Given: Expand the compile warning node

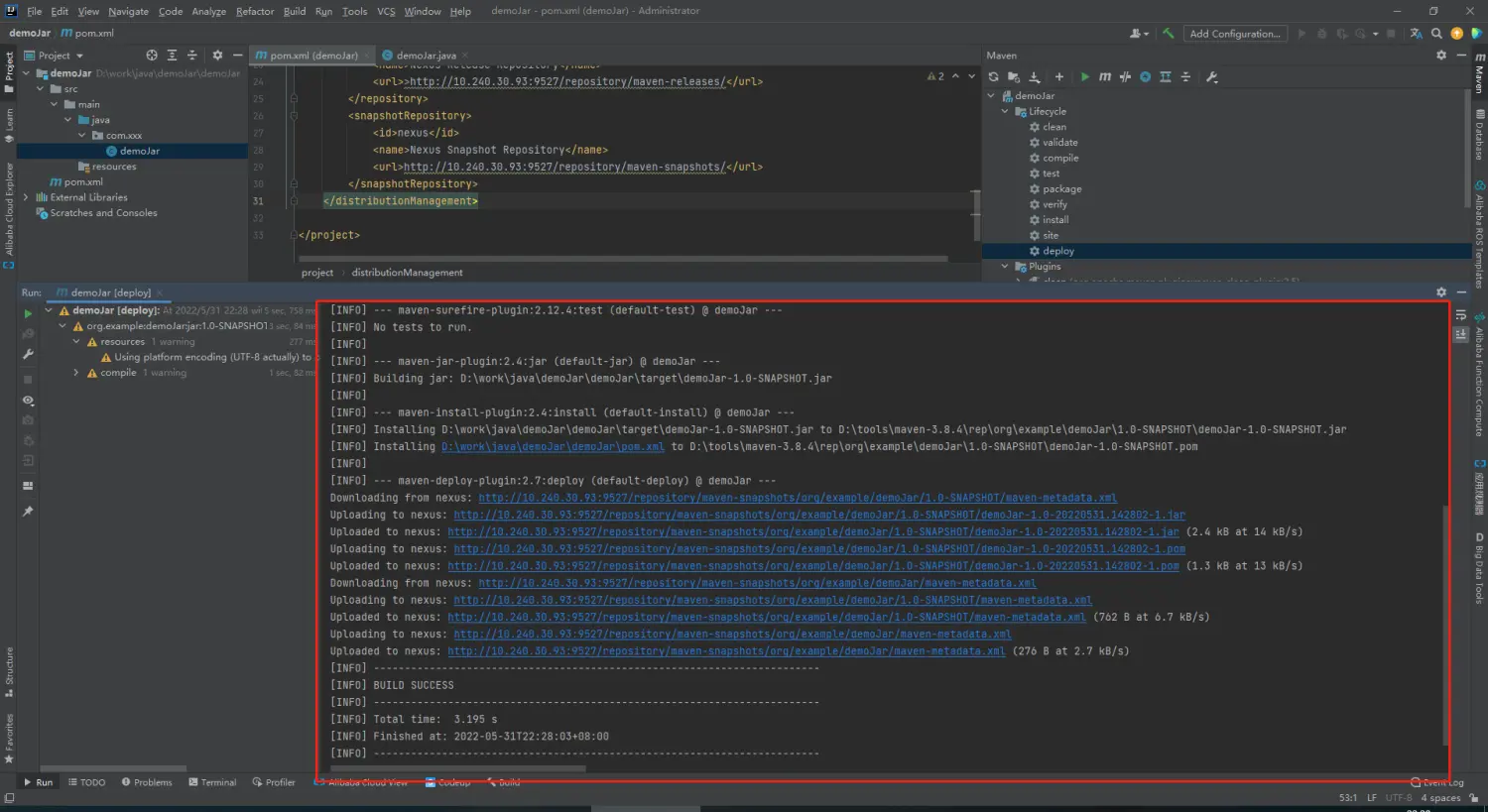Looking at the screenshot, I should [x=76, y=373].
